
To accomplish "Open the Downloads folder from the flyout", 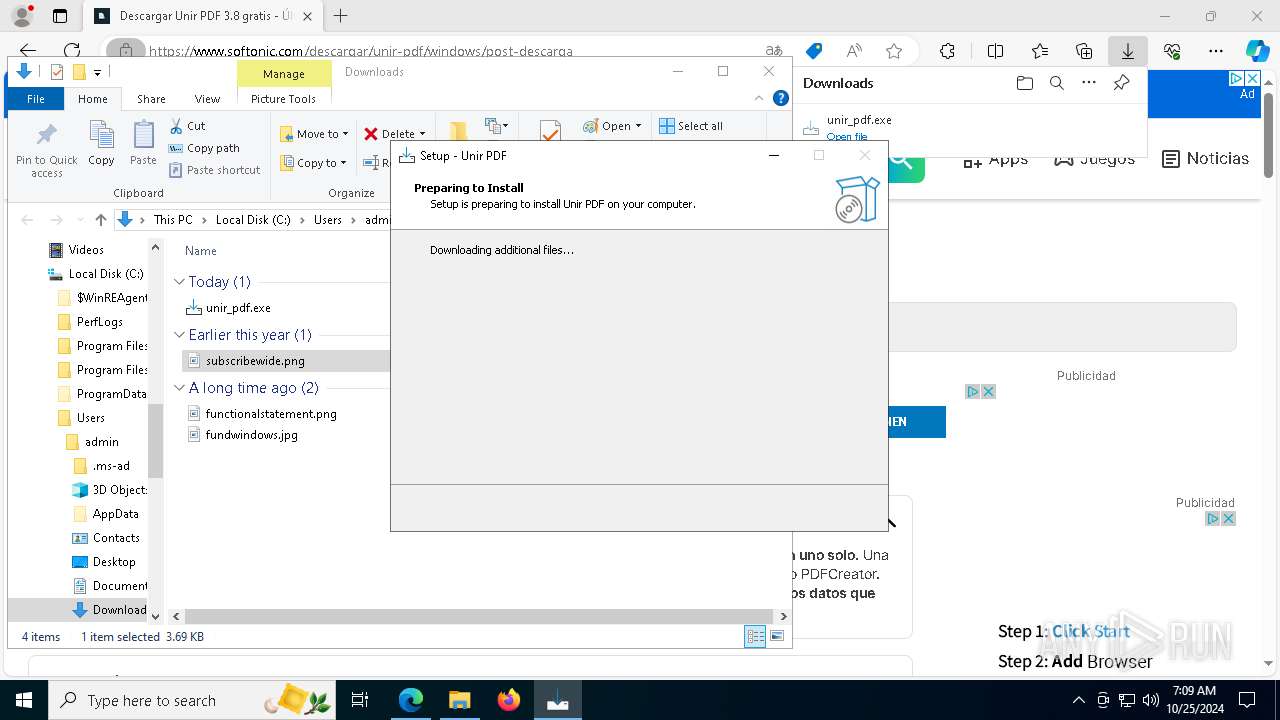I will [x=1024, y=83].
